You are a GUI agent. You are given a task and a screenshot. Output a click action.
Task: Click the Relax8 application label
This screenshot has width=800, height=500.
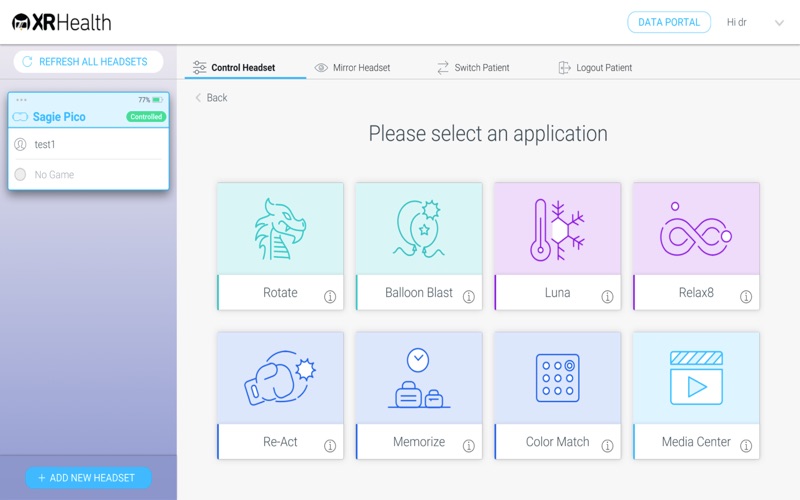click(696, 292)
